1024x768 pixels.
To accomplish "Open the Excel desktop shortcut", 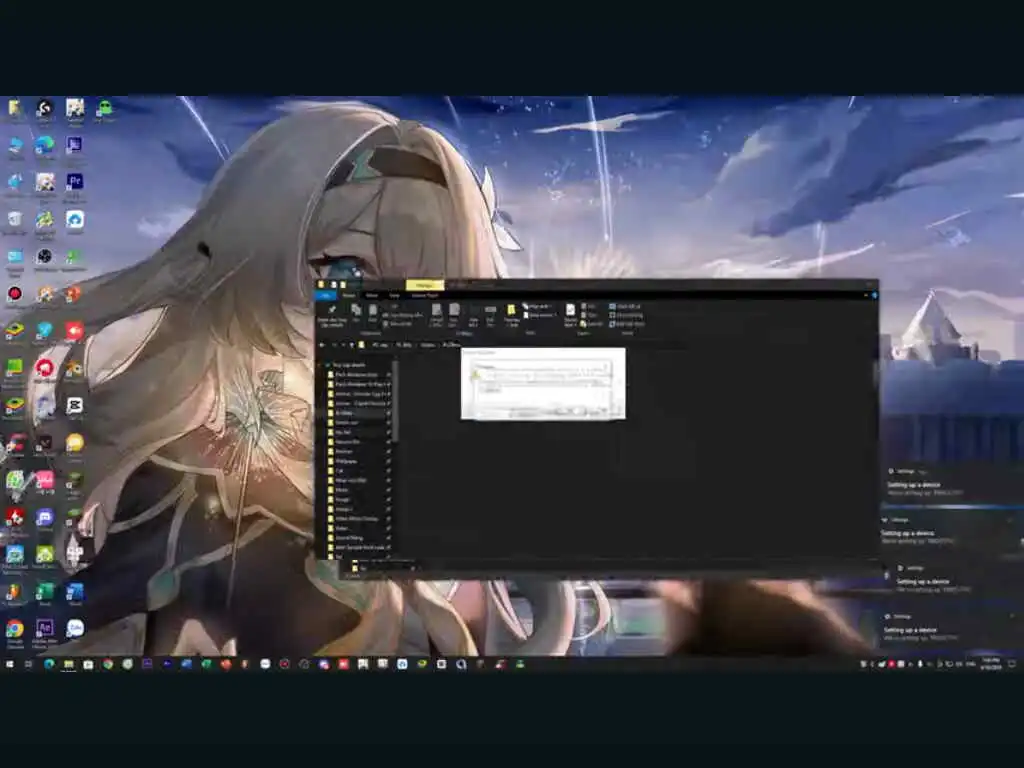I will click(x=44, y=595).
